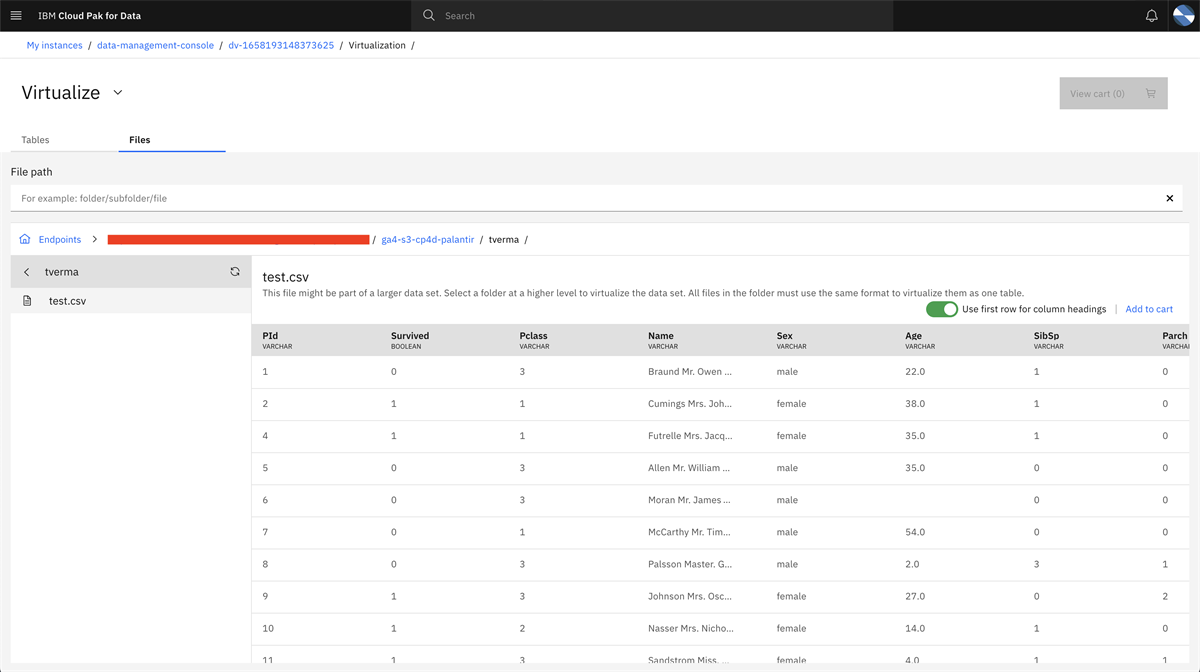Open data-management-console breadcrumb link
The height and width of the screenshot is (672, 1200).
click(x=155, y=46)
